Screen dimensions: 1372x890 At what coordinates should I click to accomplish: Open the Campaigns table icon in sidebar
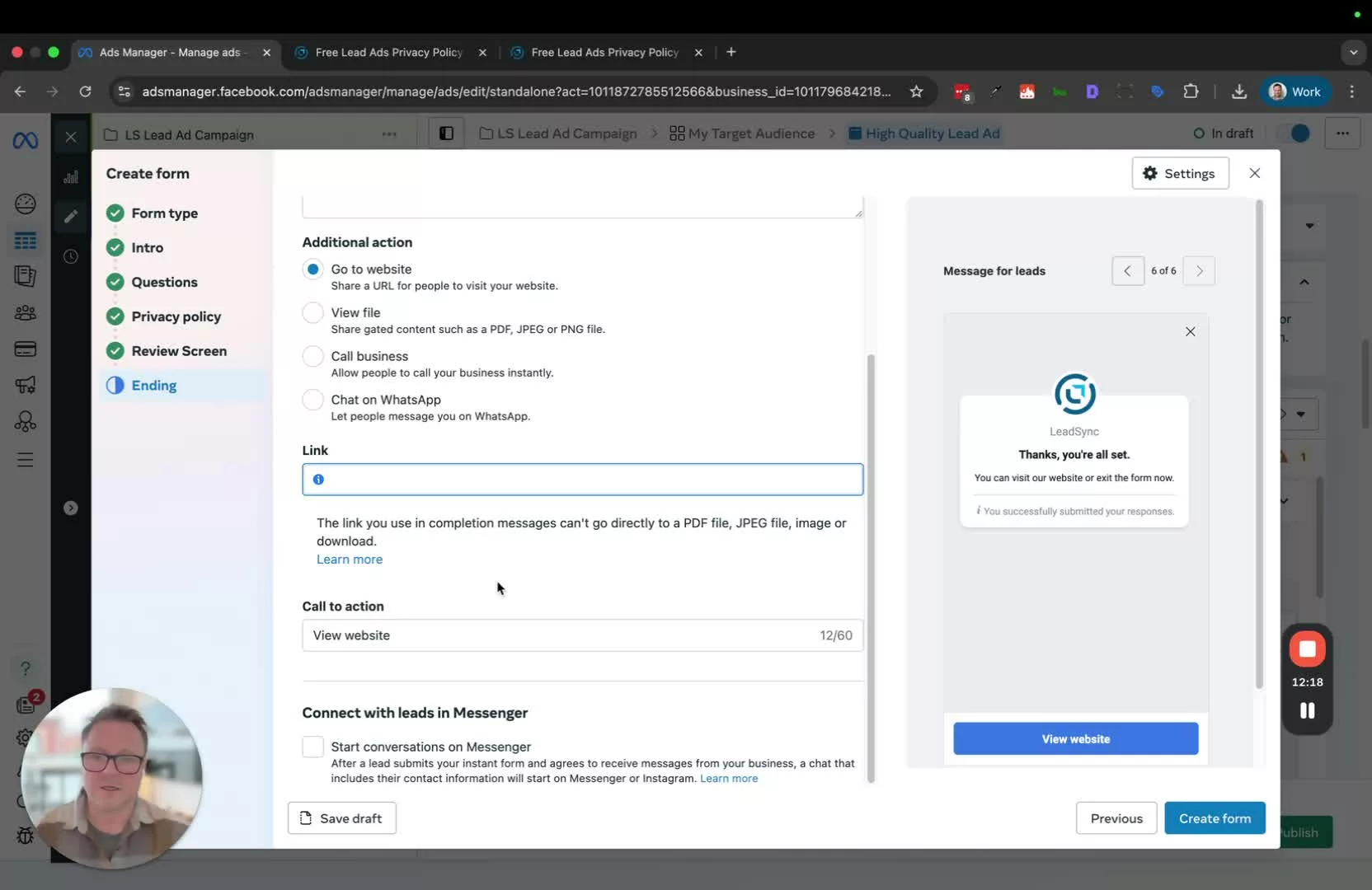point(26,241)
